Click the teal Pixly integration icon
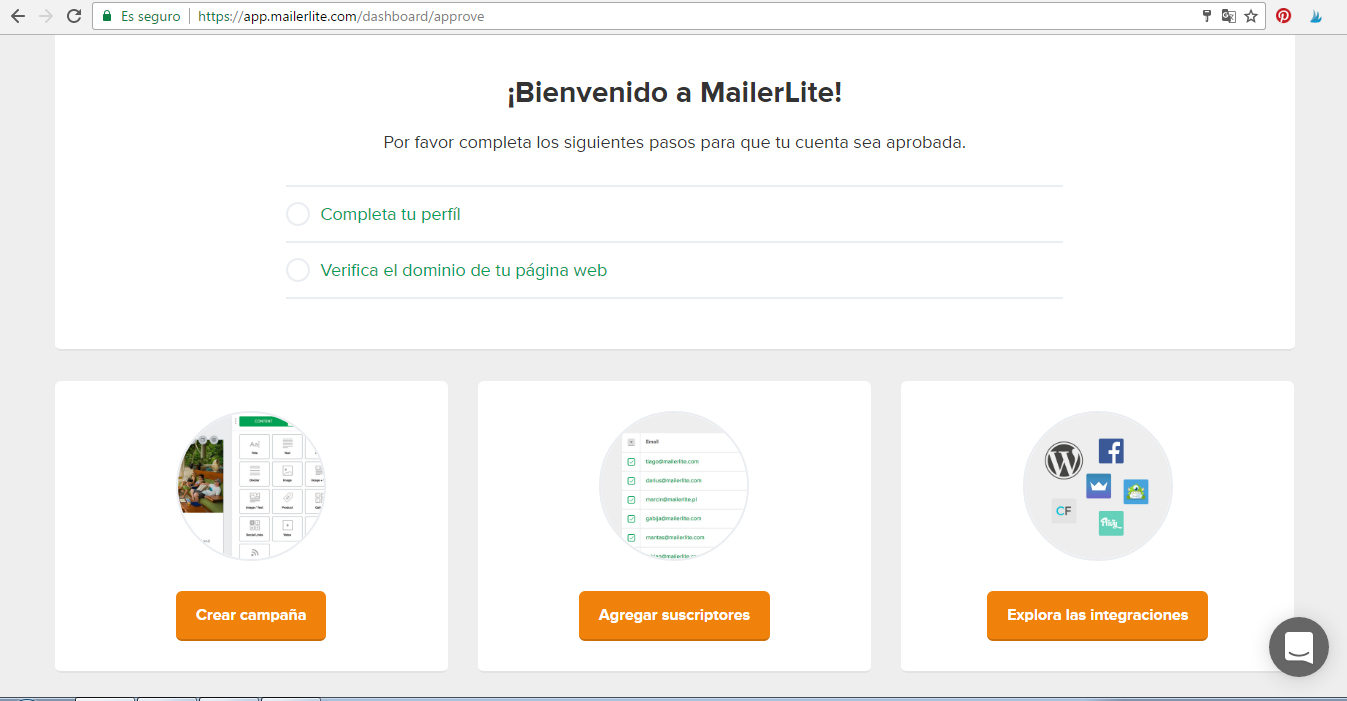This screenshot has width=1347, height=701. (x=1111, y=523)
